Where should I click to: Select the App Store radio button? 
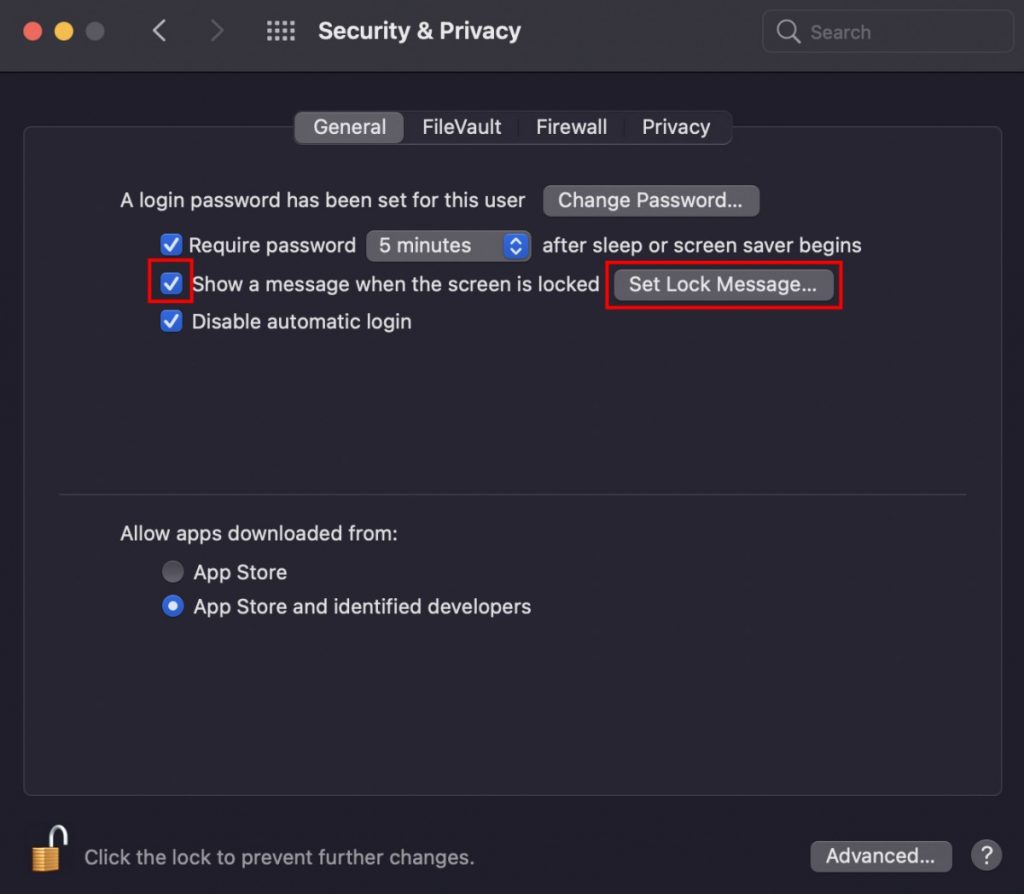pos(172,571)
